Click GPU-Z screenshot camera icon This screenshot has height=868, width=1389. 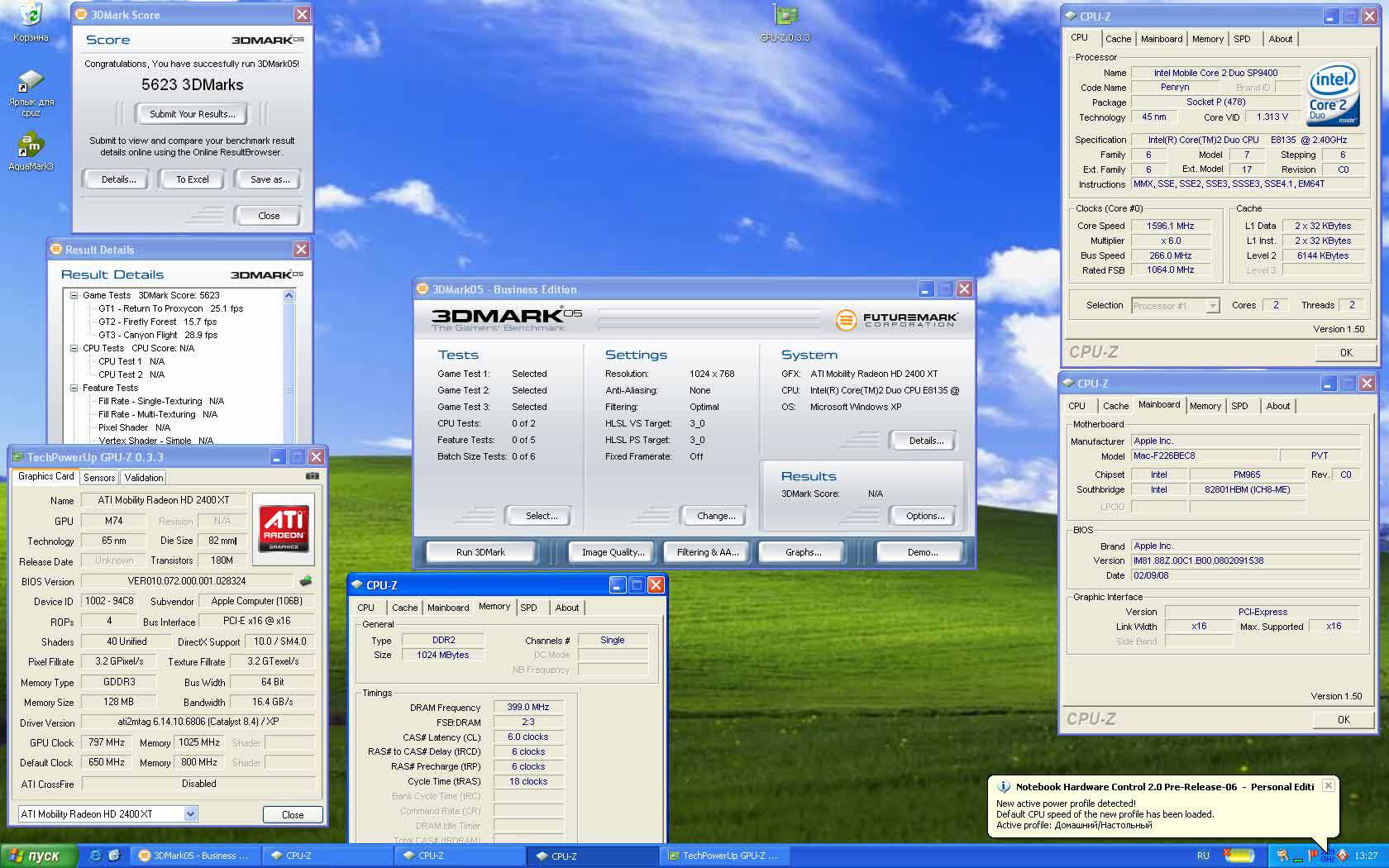(312, 476)
